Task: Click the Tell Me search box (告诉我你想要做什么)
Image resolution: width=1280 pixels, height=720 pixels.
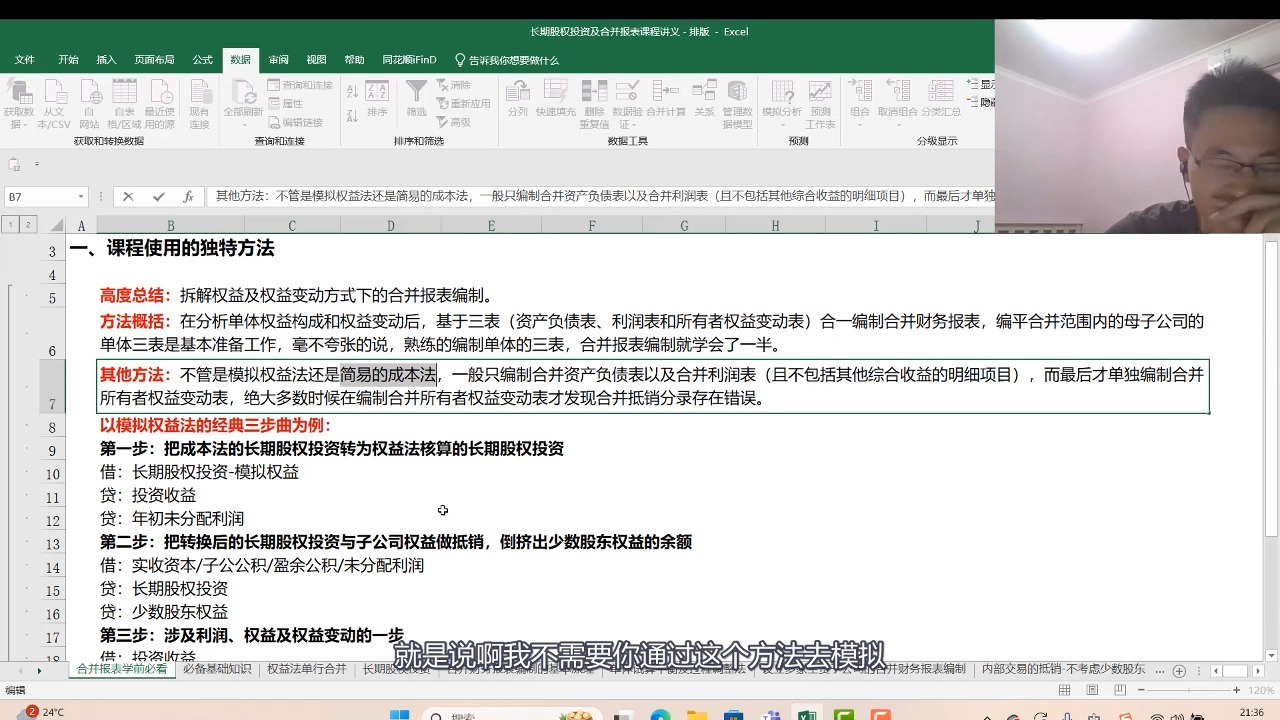Action: point(507,60)
